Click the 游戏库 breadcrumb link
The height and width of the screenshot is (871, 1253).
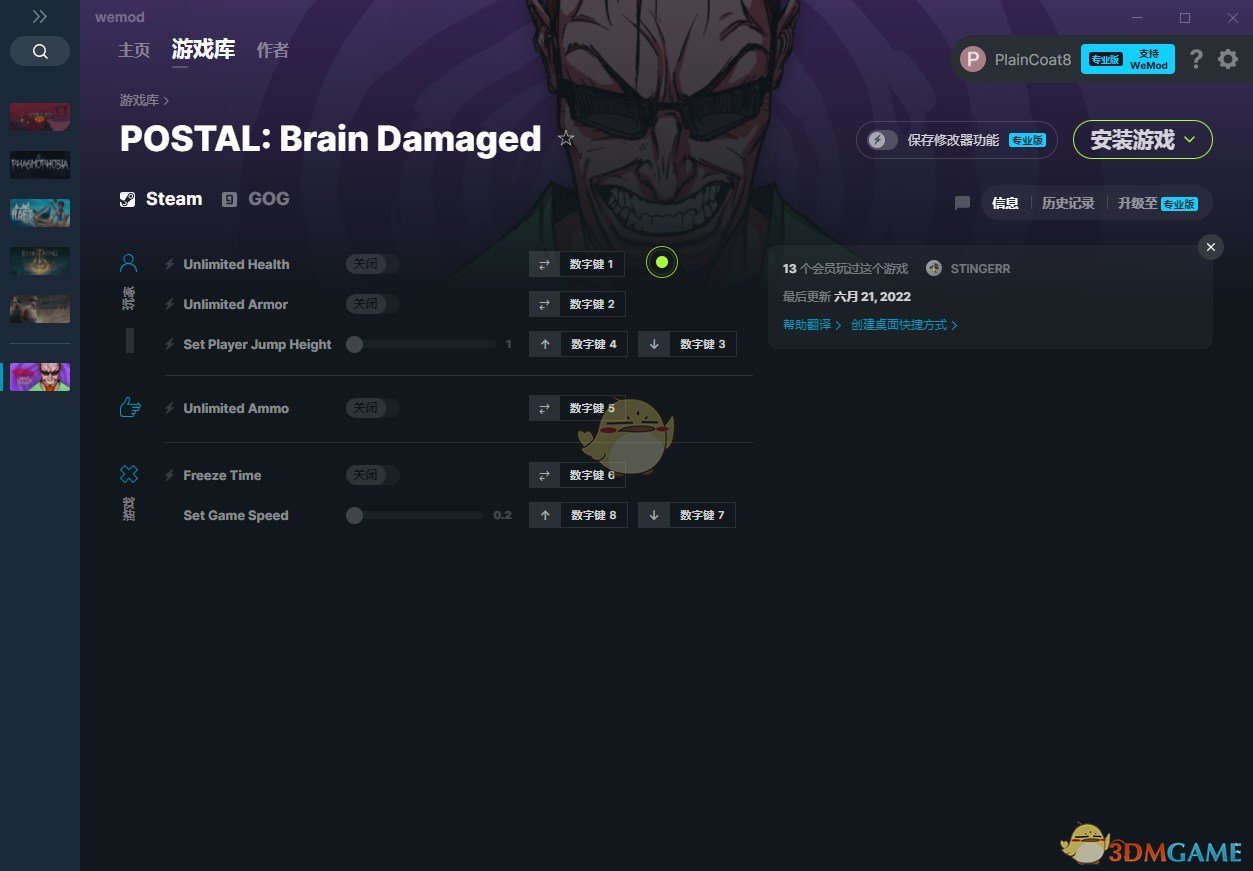[139, 100]
